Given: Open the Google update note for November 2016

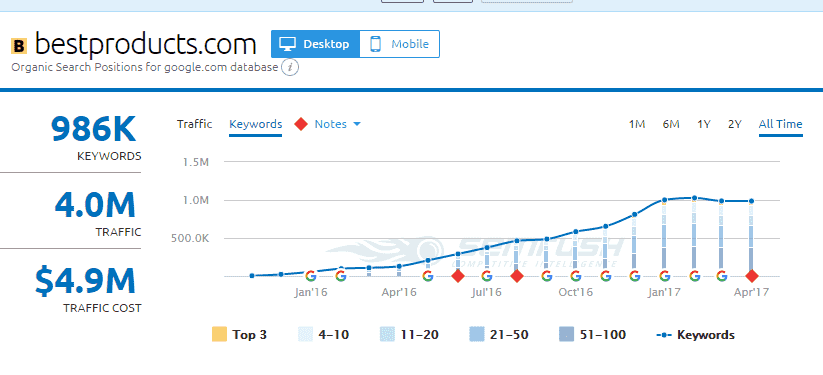Looking at the screenshot, I should [606, 276].
